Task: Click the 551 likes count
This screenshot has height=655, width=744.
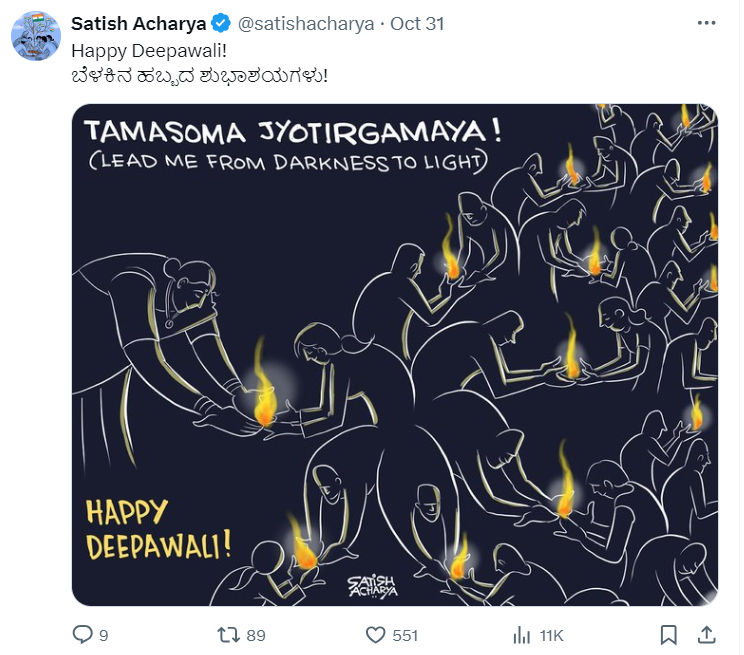Action: (x=405, y=636)
